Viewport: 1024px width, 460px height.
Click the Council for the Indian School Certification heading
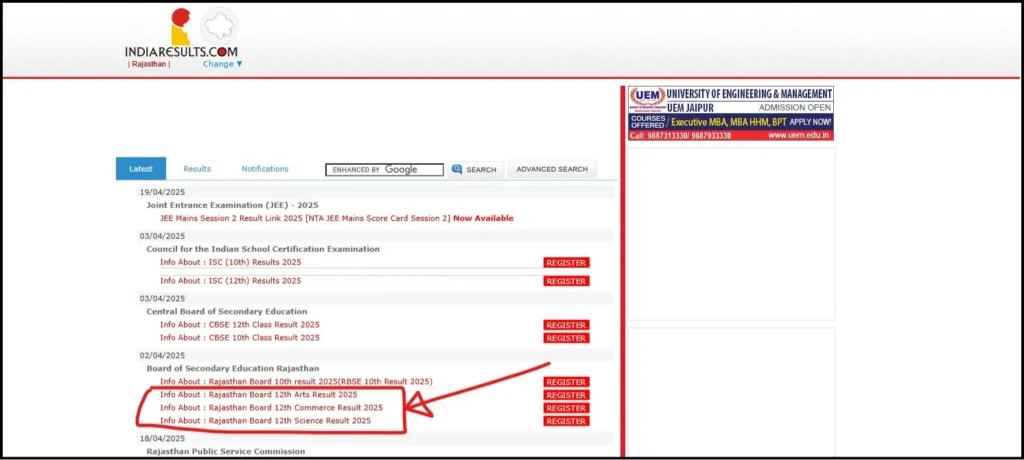263,249
